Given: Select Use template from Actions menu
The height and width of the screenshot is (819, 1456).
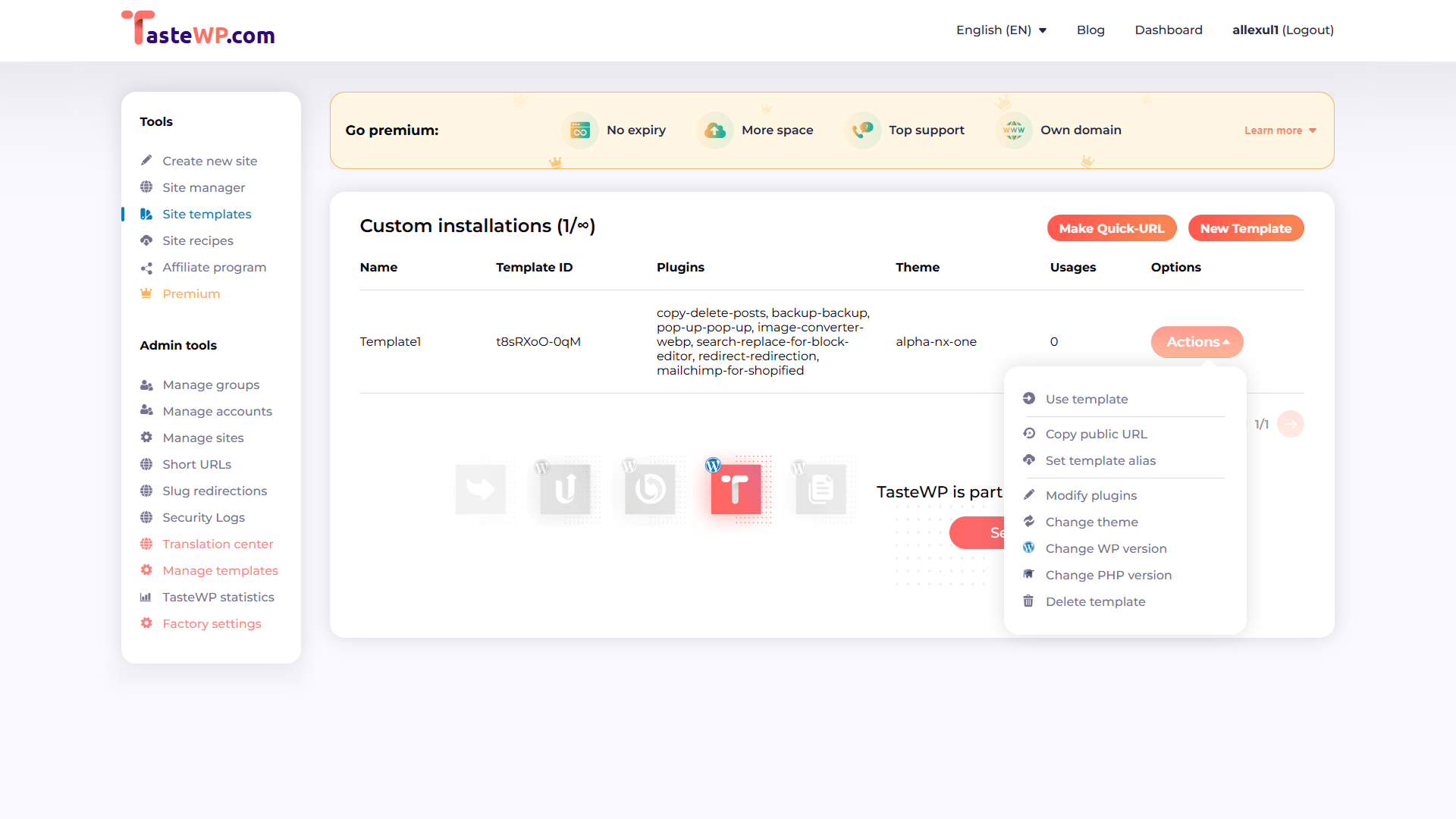Looking at the screenshot, I should coord(1086,399).
